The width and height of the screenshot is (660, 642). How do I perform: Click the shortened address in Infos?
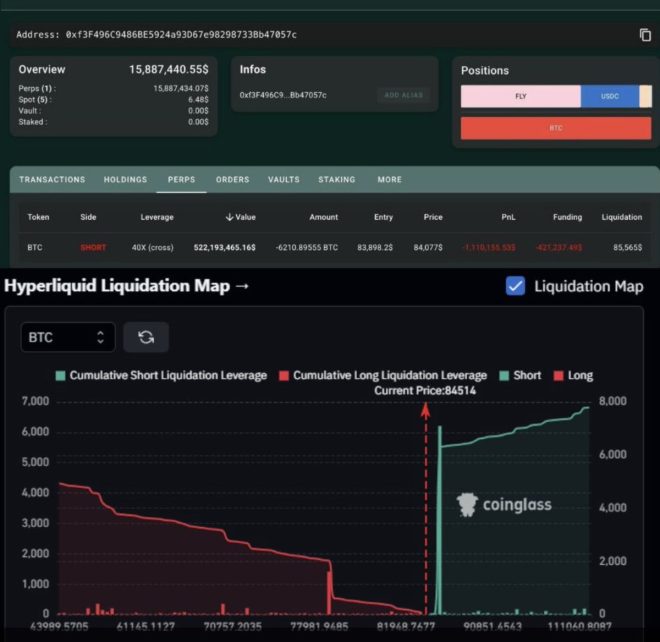point(283,95)
